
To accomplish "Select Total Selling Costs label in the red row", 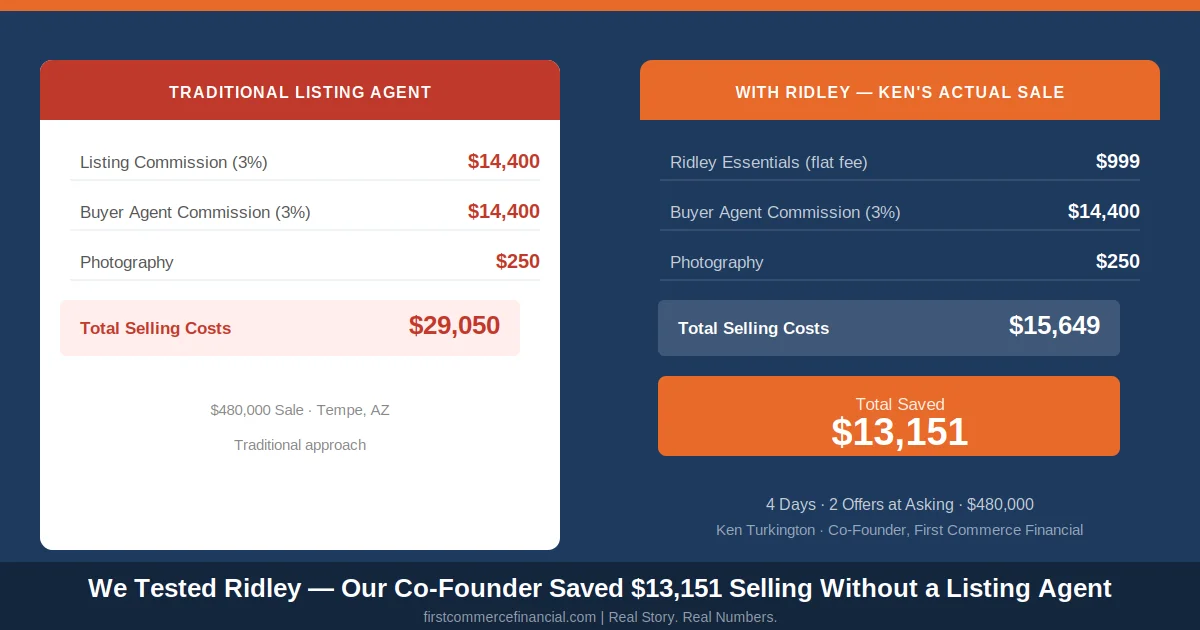I will pyautogui.click(x=155, y=328).
